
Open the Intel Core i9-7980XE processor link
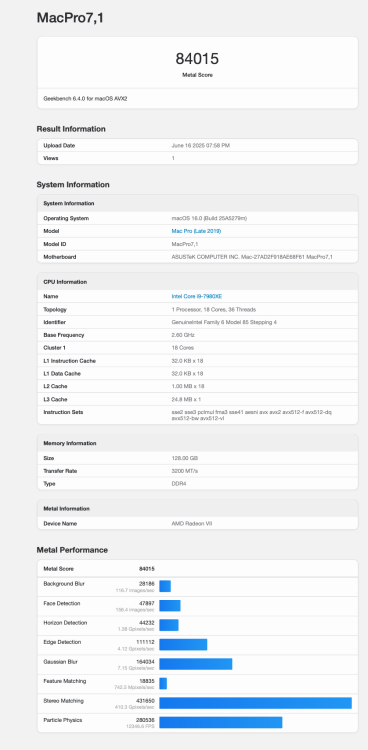pyautogui.click(x=196, y=297)
